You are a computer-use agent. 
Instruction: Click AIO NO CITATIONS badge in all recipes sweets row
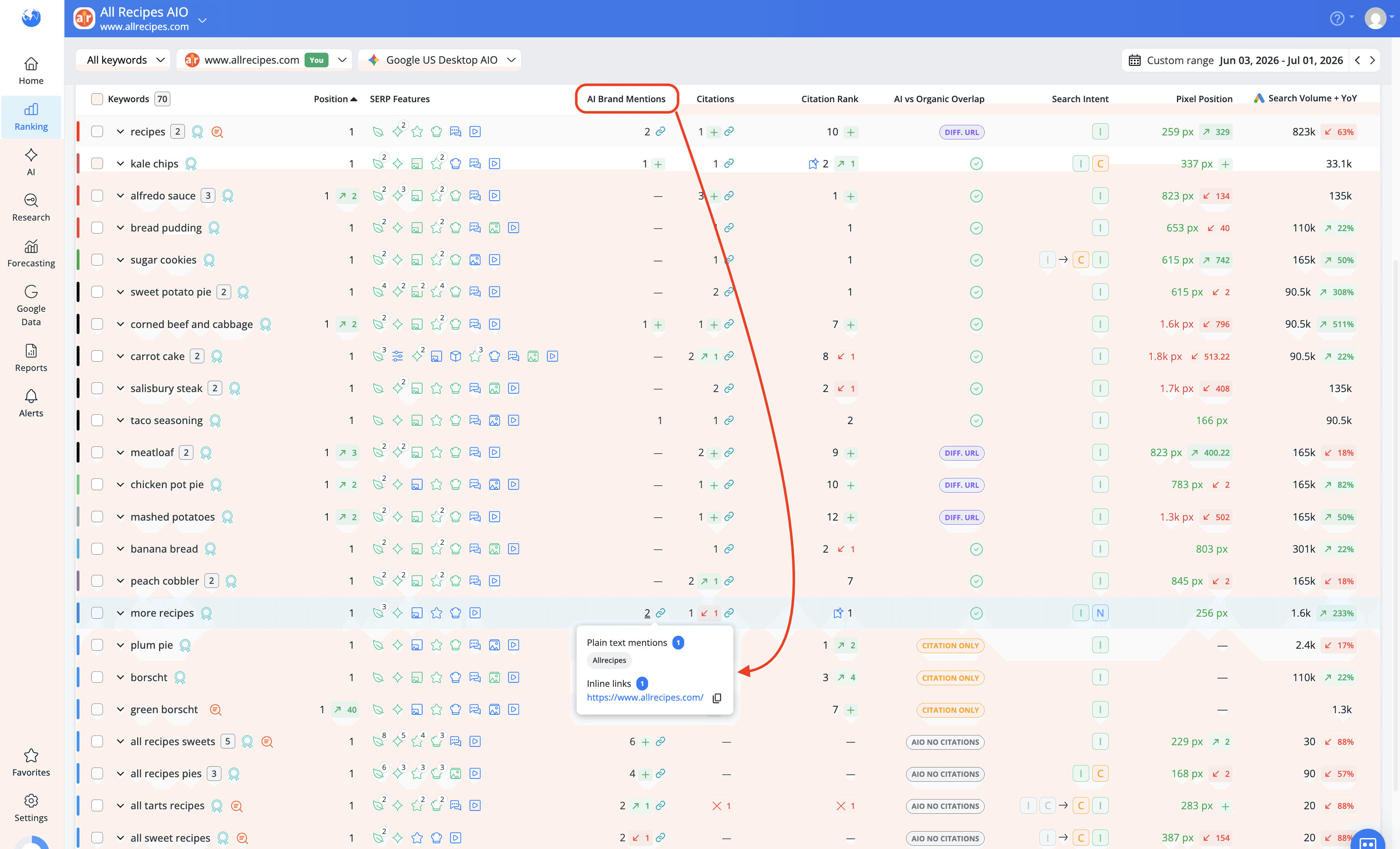click(x=945, y=742)
